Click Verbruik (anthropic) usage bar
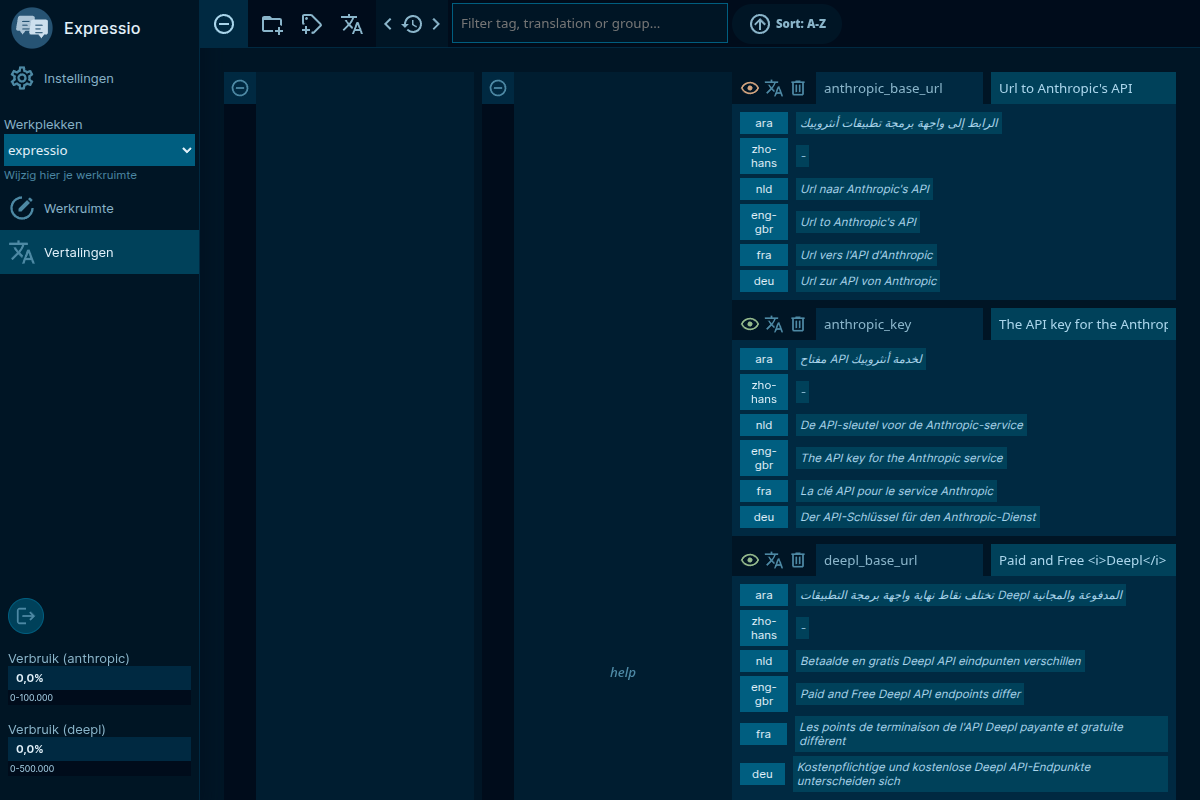This screenshot has height=800, width=1200. (x=99, y=678)
